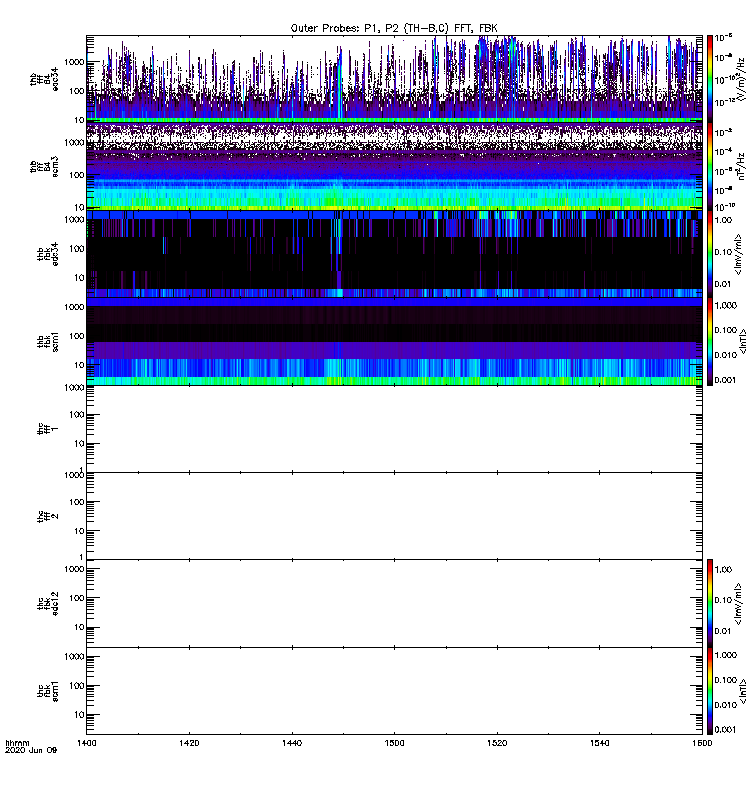Click the 10 tick label on thc fff 2 axis
Screen dimensions: 750x800
79,531
